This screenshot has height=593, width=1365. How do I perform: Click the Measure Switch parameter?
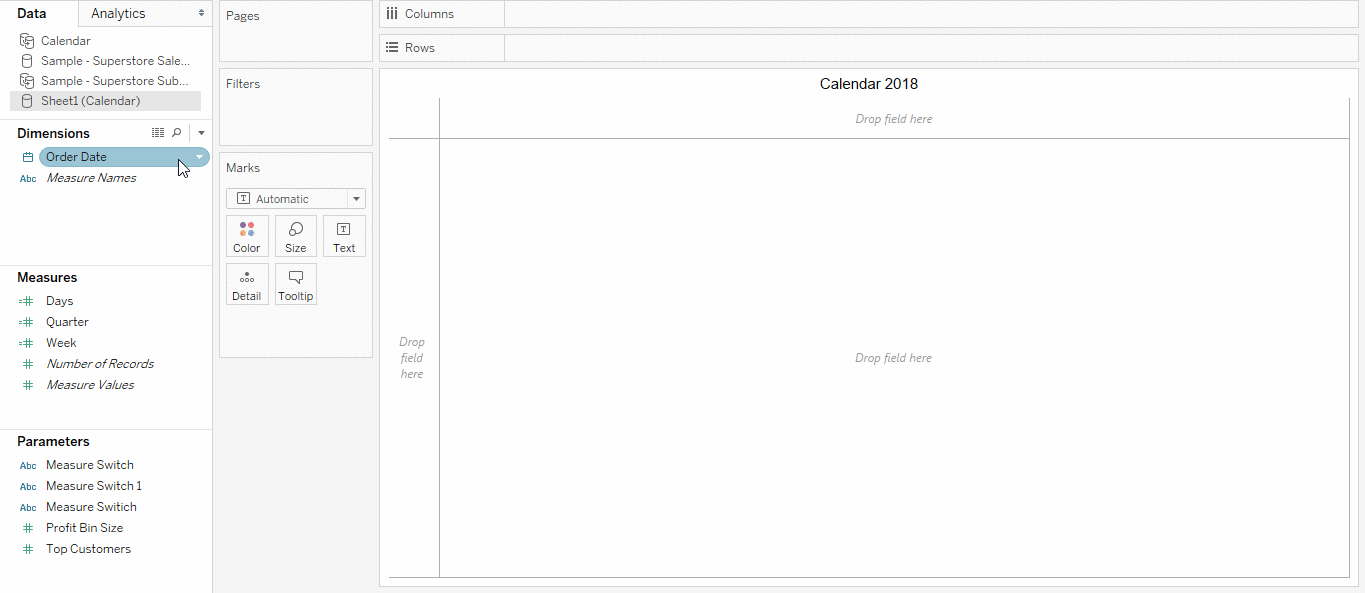point(89,464)
